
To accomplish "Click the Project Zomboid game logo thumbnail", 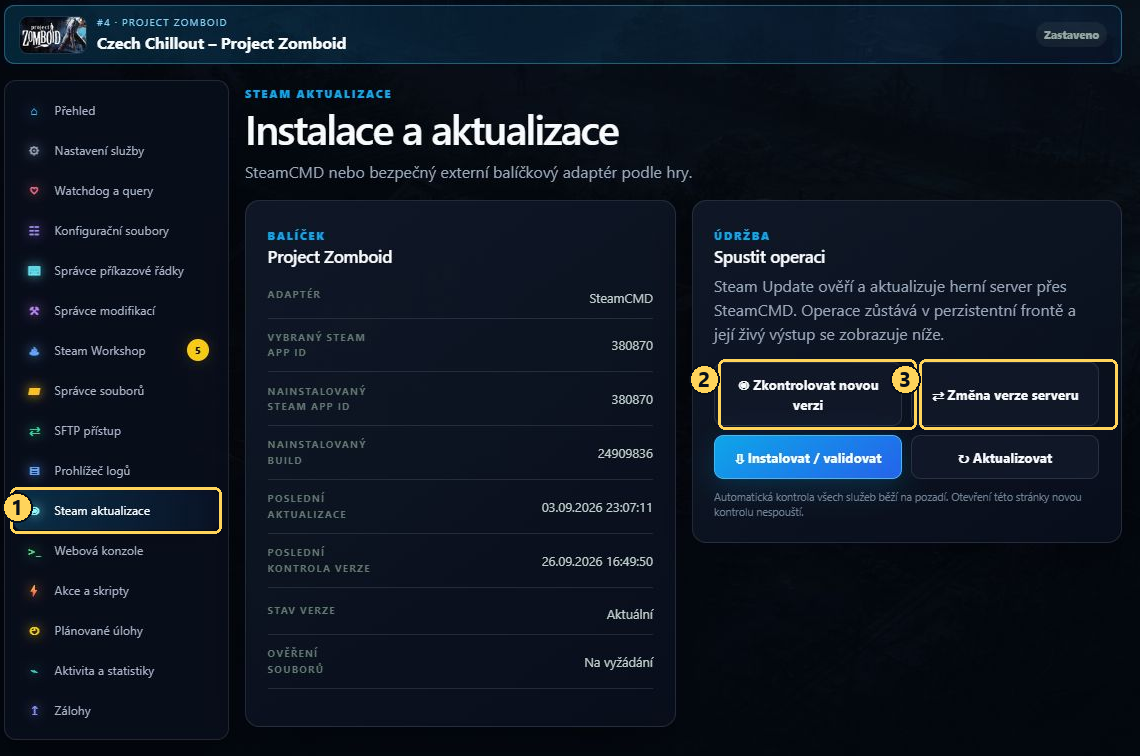I will 53,34.
